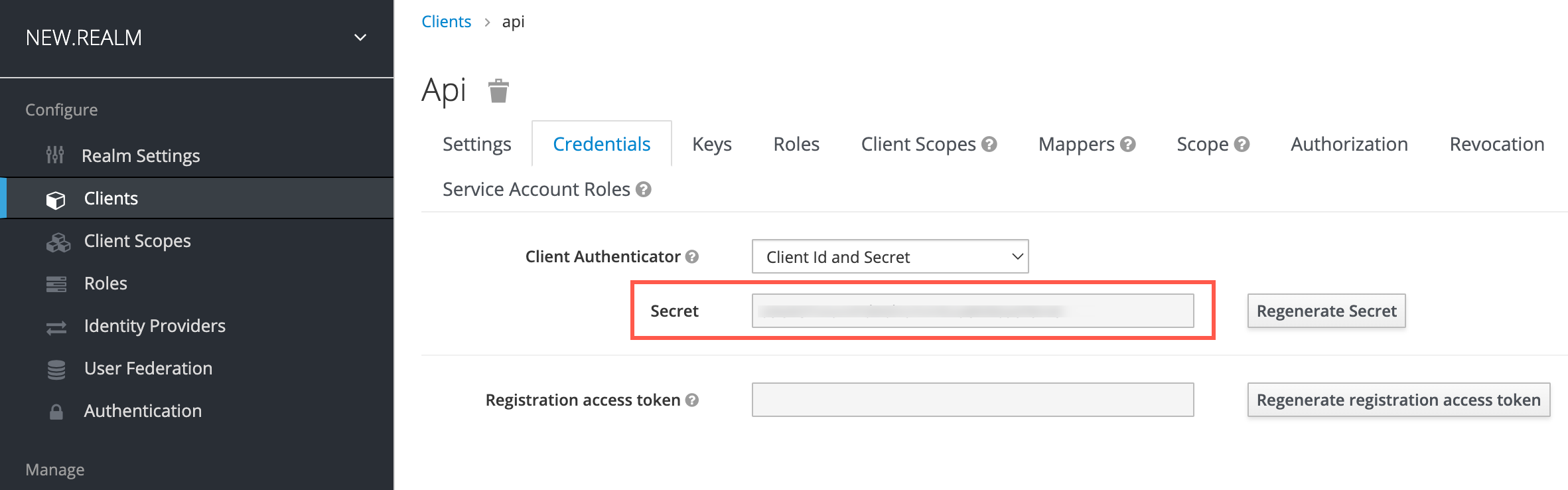Click help icon on Service Account Roles
The image size is (1568, 490).
[x=643, y=189]
